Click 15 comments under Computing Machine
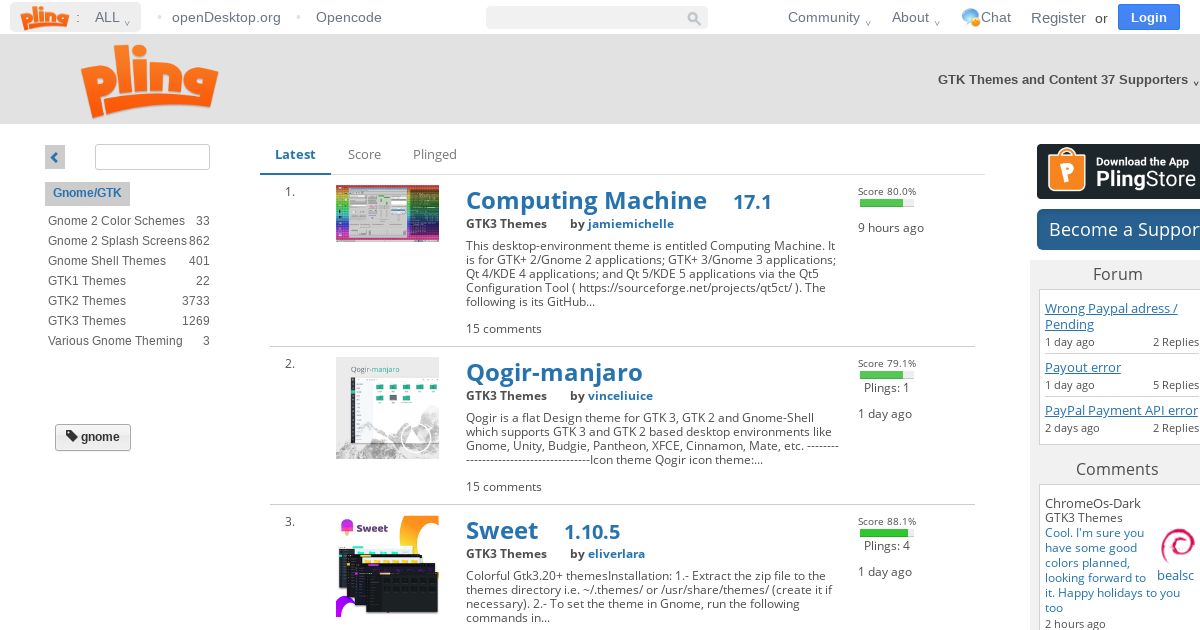The width and height of the screenshot is (1200, 630). tap(504, 329)
